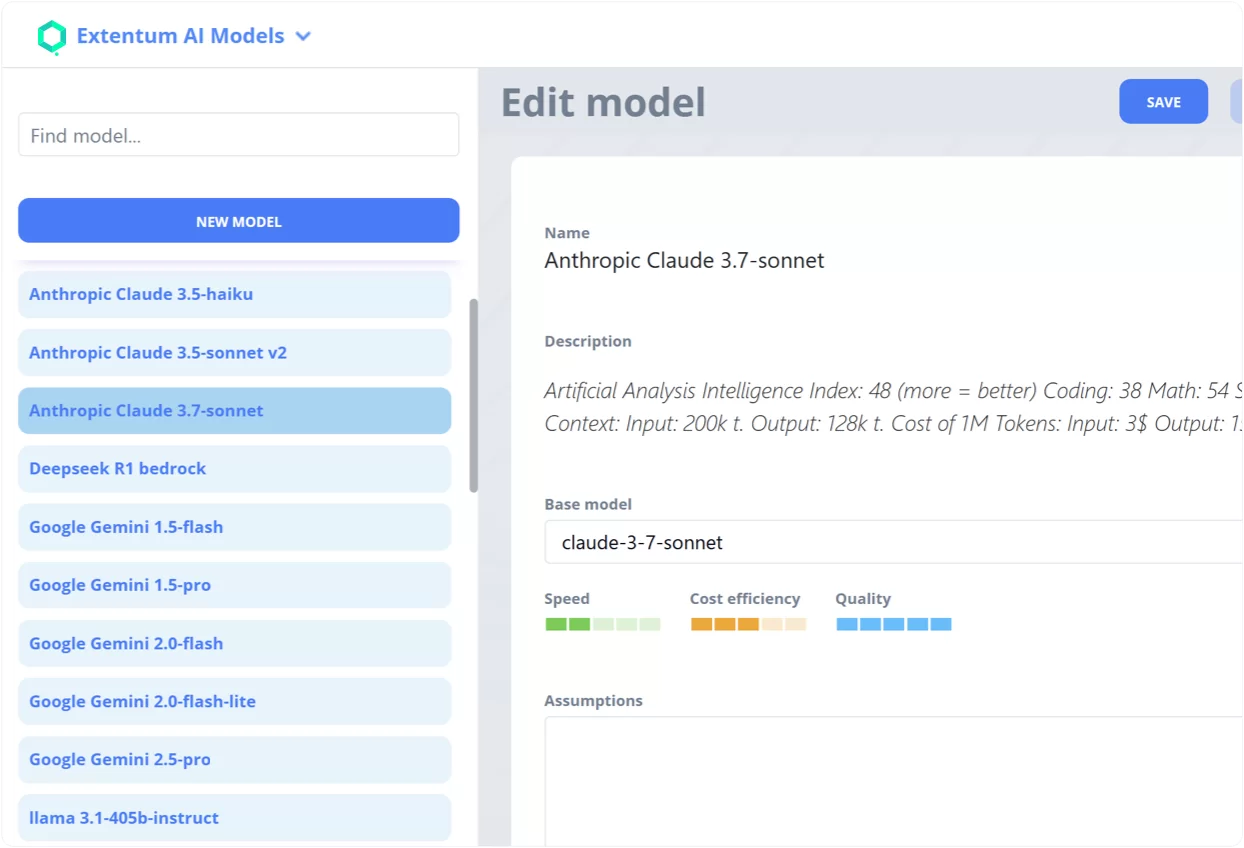
Task: Save the model with SAVE button
Action: (1163, 102)
